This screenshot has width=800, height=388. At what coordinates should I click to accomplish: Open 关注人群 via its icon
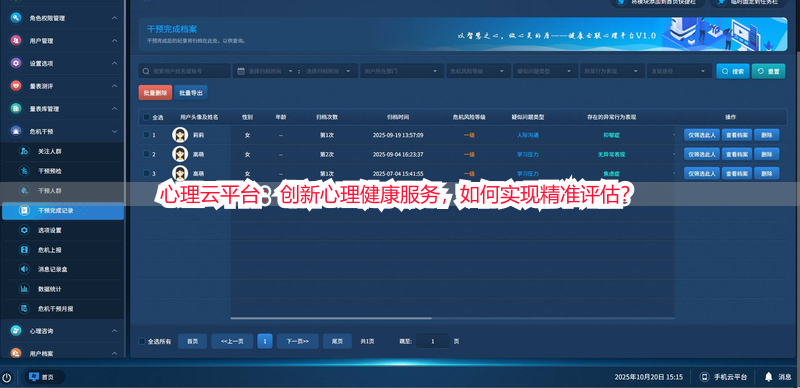coord(24,151)
